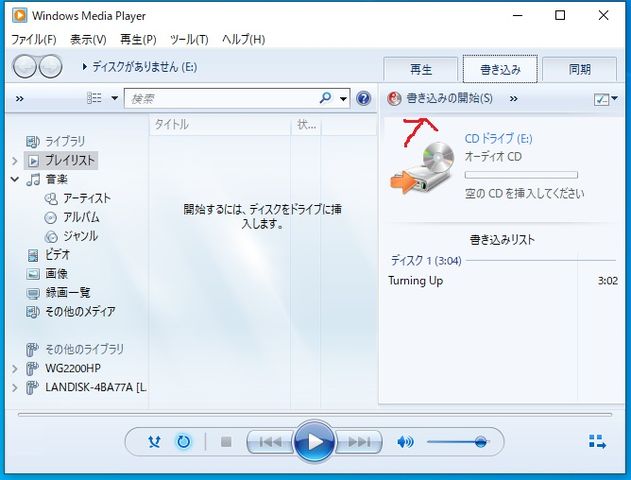
Task: Switch to the 書き込み tab
Action: [x=500, y=69]
